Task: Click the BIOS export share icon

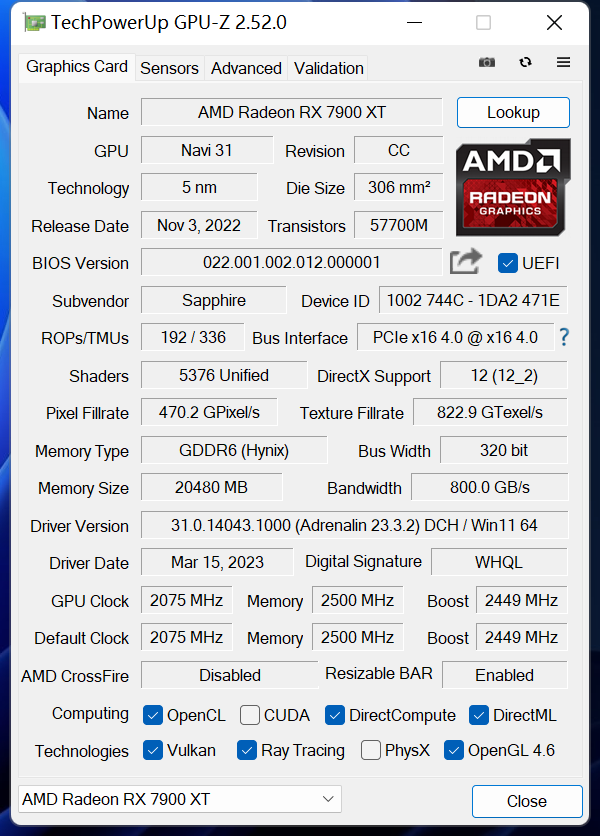Action: click(x=465, y=262)
